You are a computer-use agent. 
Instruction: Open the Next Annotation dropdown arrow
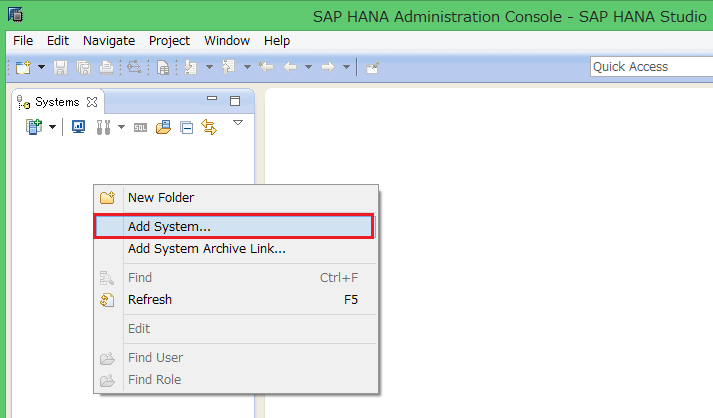(209, 67)
